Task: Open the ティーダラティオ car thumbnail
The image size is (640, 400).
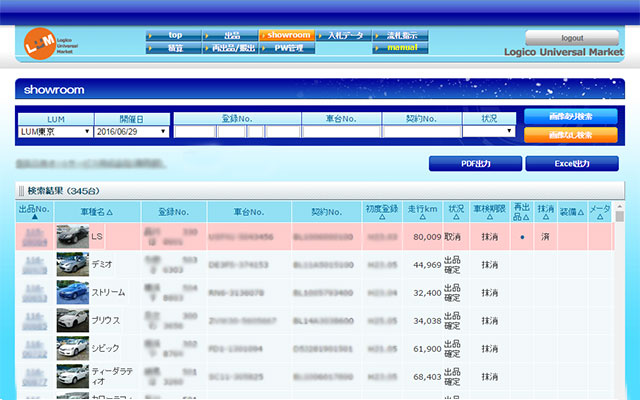Action: click(x=73, y=376)
